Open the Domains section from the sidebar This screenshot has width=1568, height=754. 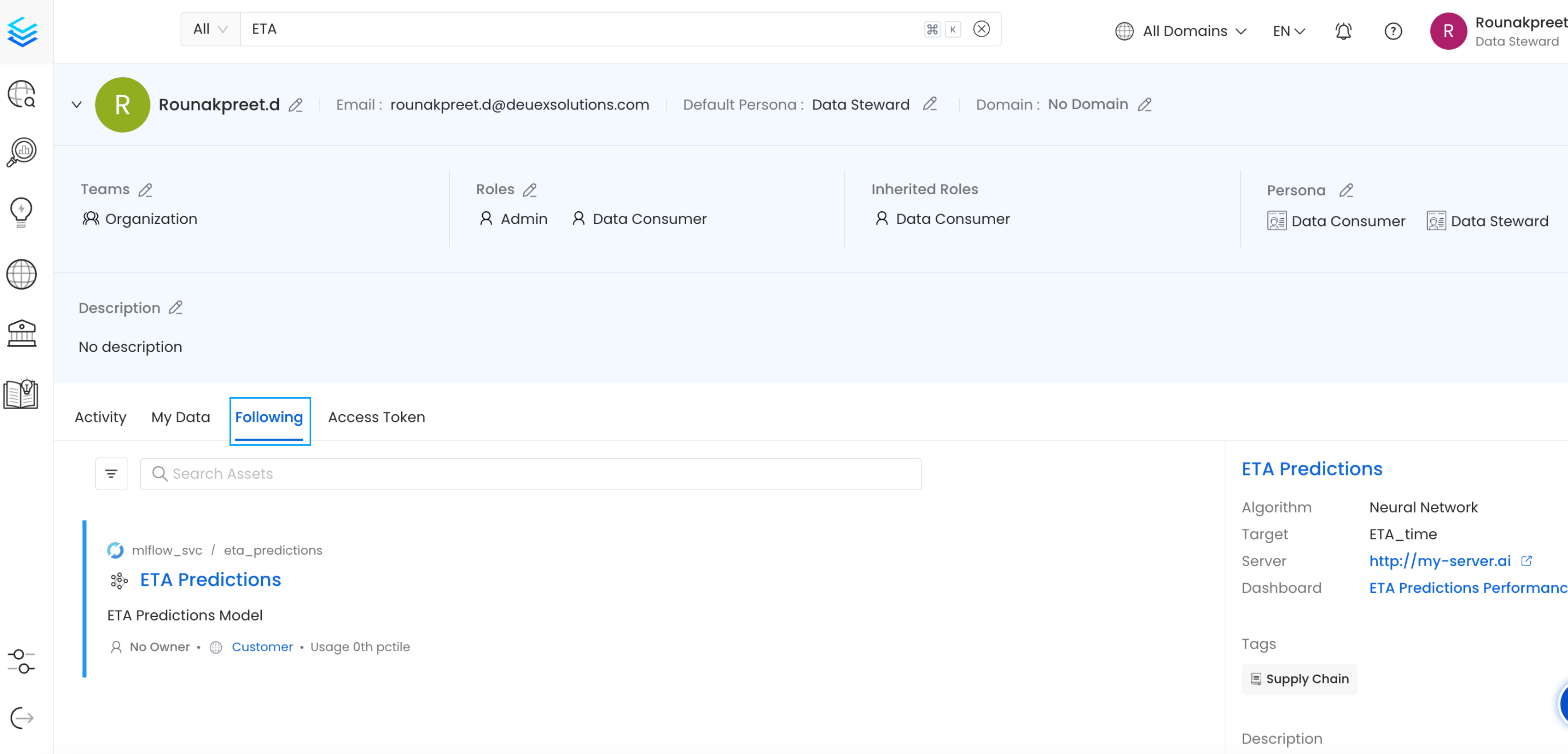coord(22,274)
